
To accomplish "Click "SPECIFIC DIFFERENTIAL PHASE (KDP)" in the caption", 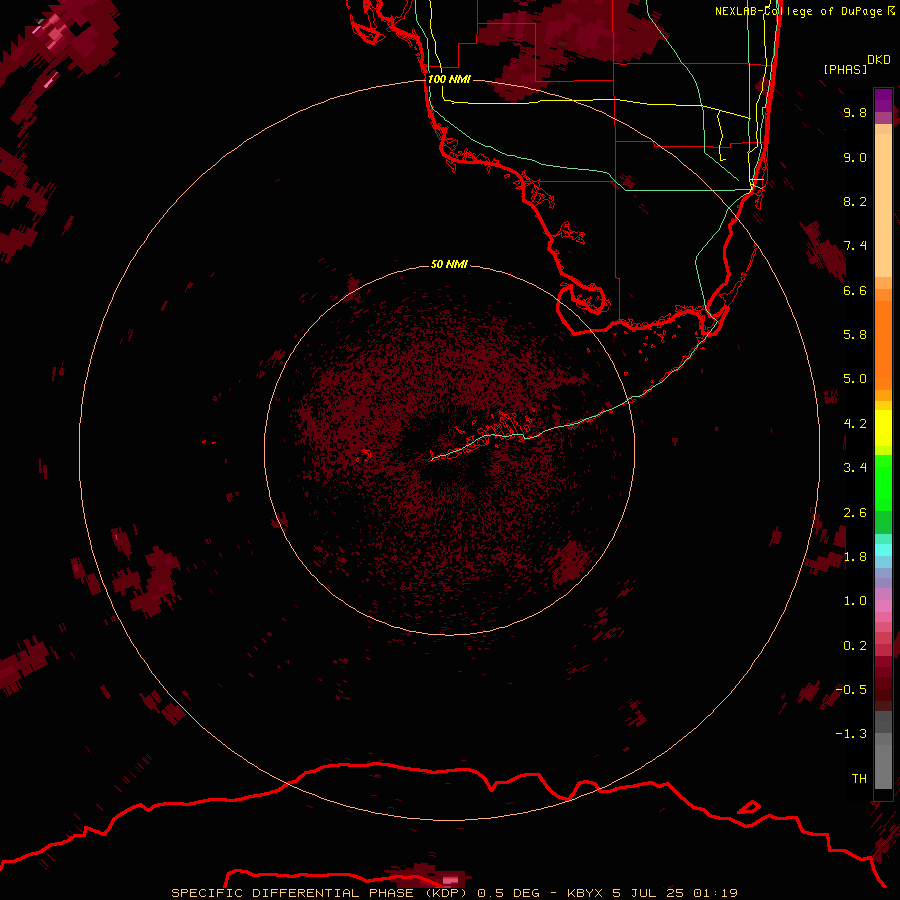I will (x=320, y=893).
